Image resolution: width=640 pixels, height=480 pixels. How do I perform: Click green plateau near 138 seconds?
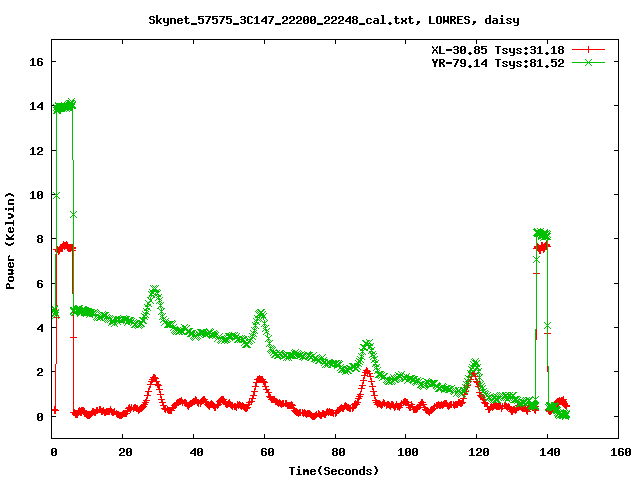pos(542,234)
